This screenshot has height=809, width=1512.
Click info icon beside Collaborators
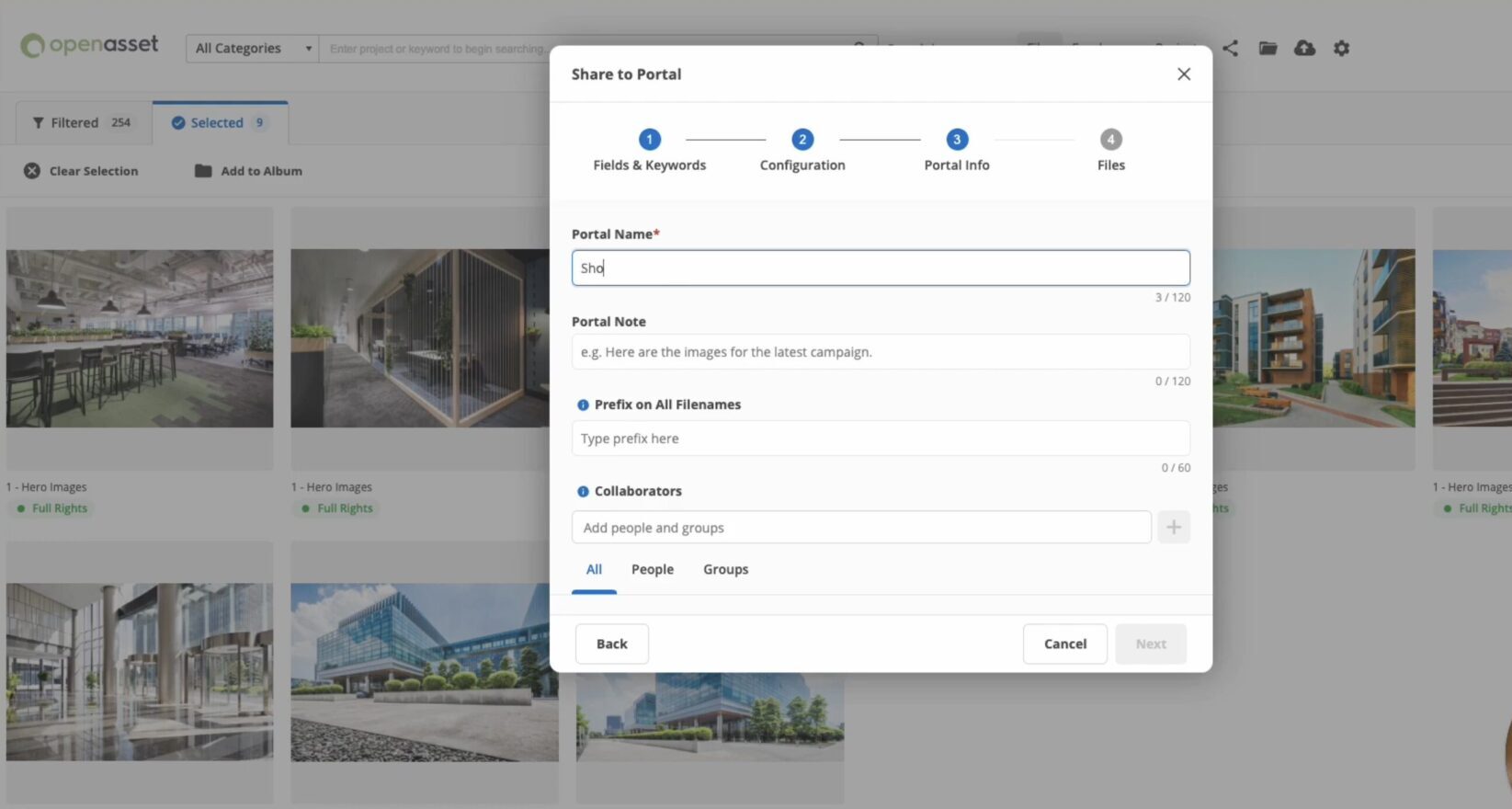583,492
